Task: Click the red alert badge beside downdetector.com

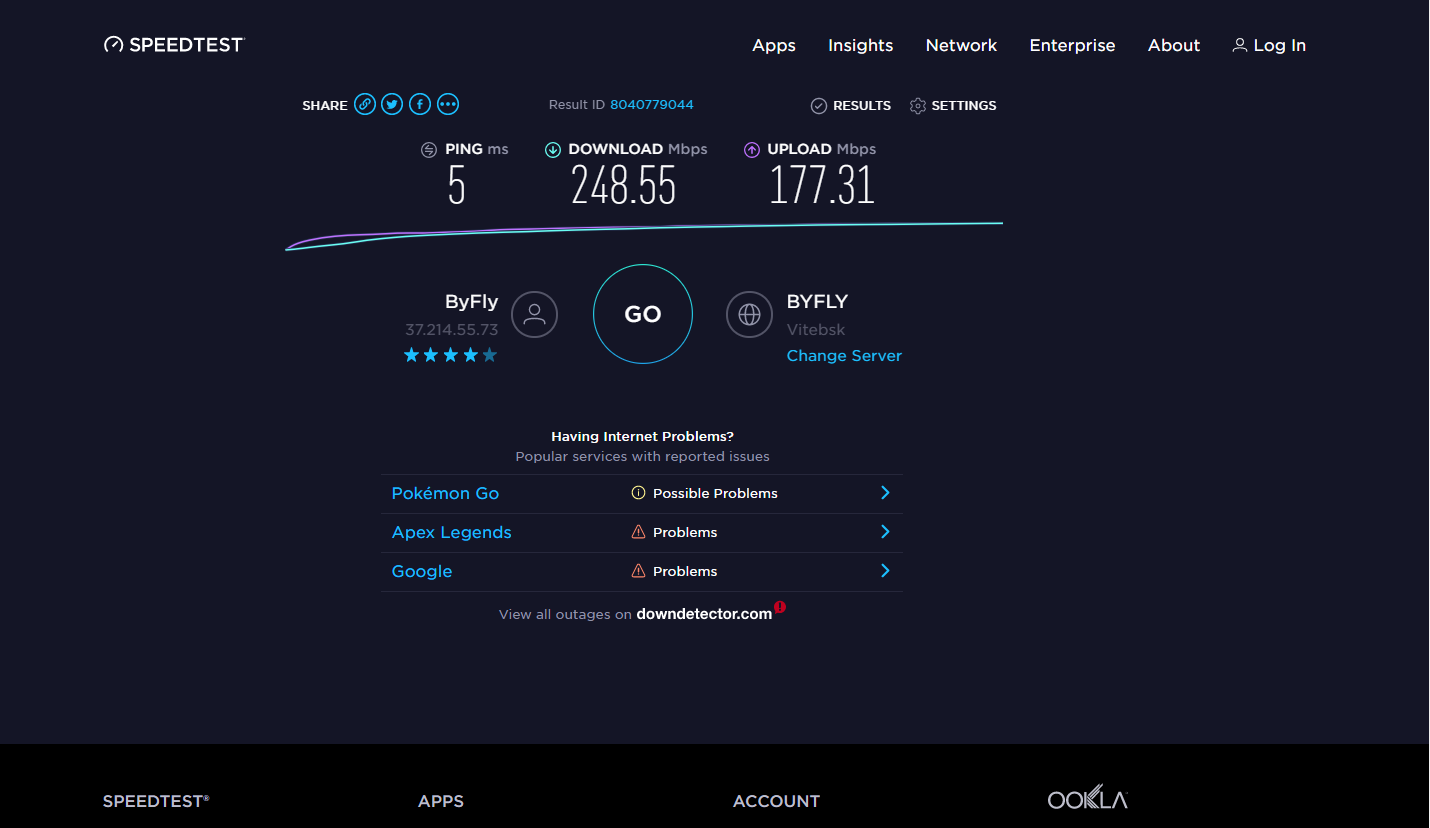Action: pos(780,606)
